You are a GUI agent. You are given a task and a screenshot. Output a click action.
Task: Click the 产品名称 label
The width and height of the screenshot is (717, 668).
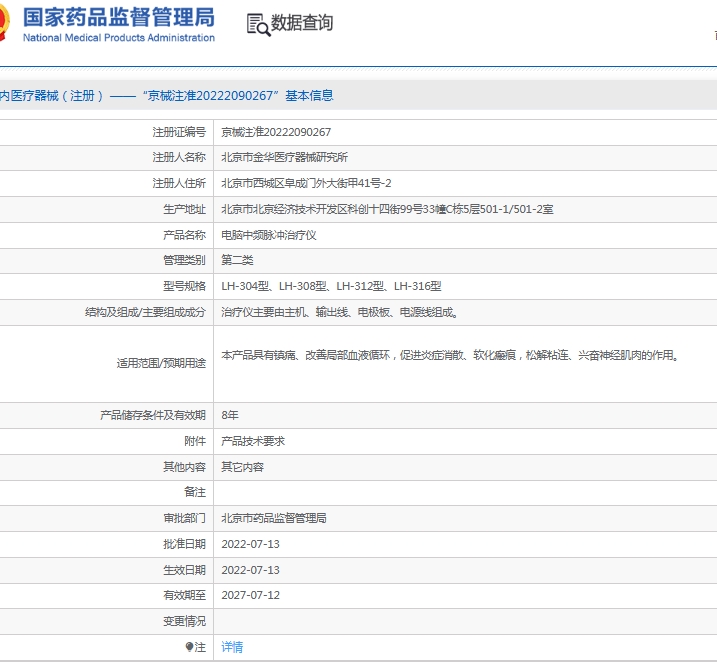(x=185, y=235)
